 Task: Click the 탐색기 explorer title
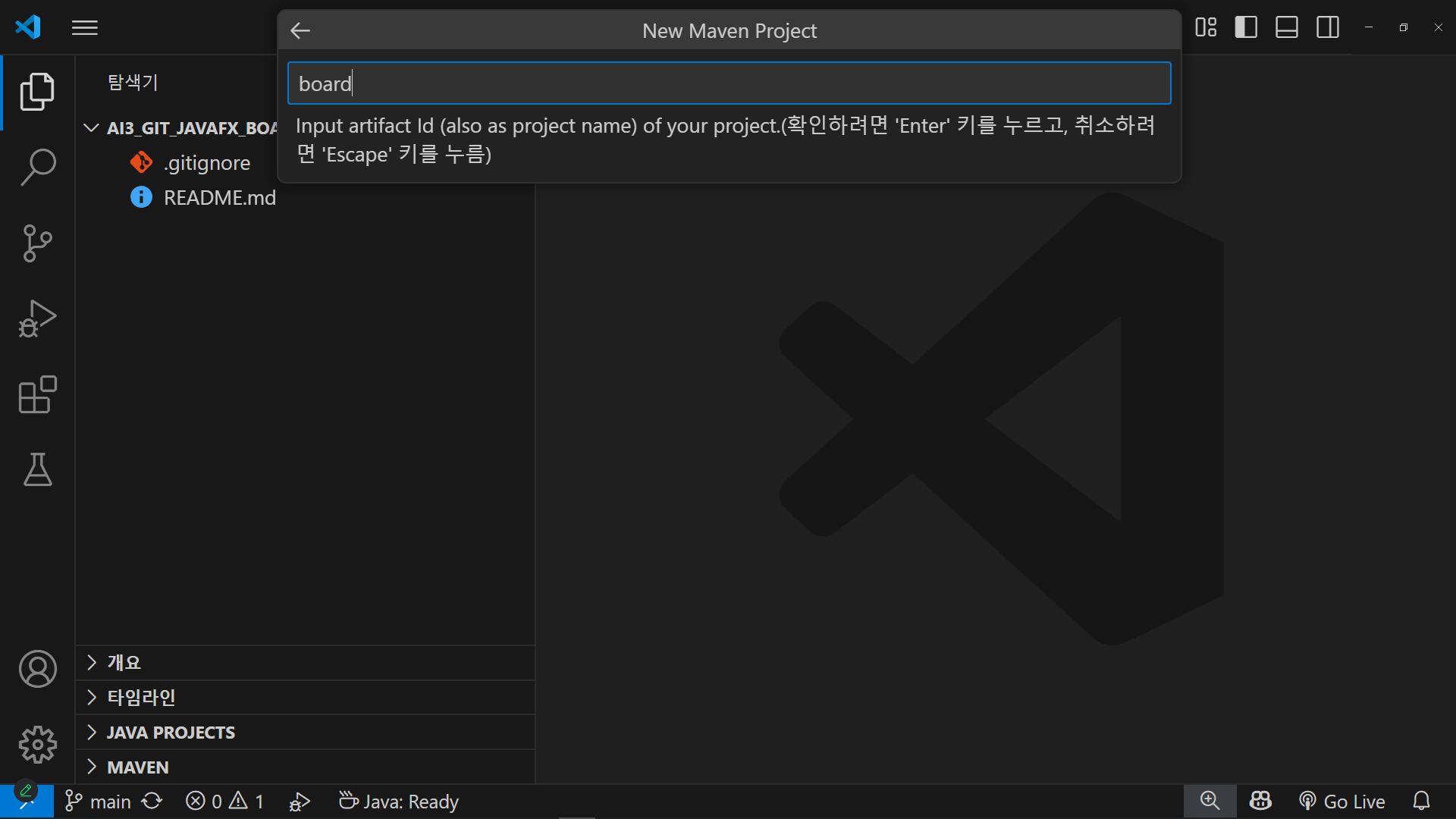tap(133, 82)
